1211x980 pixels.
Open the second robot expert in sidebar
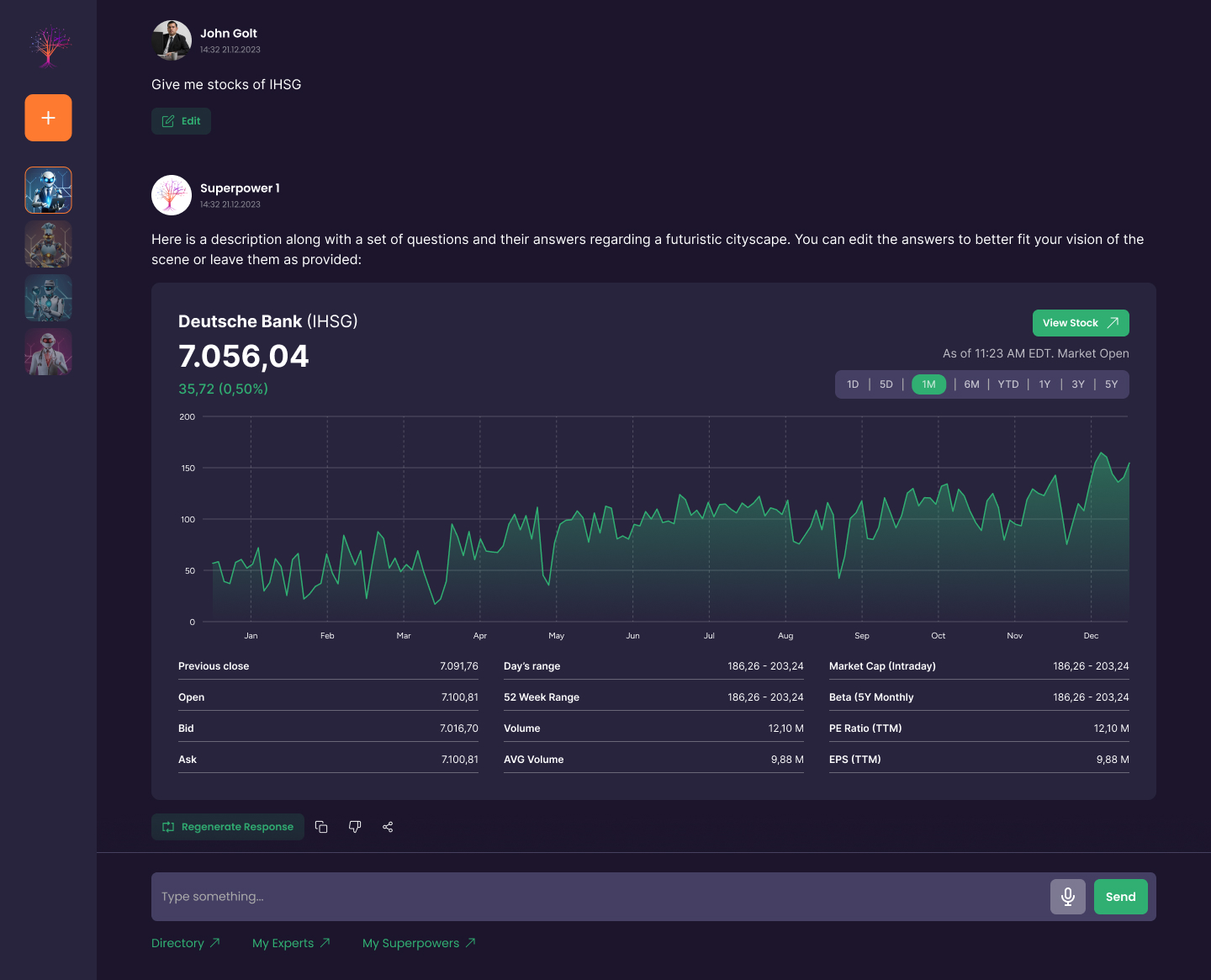point(48,244)
